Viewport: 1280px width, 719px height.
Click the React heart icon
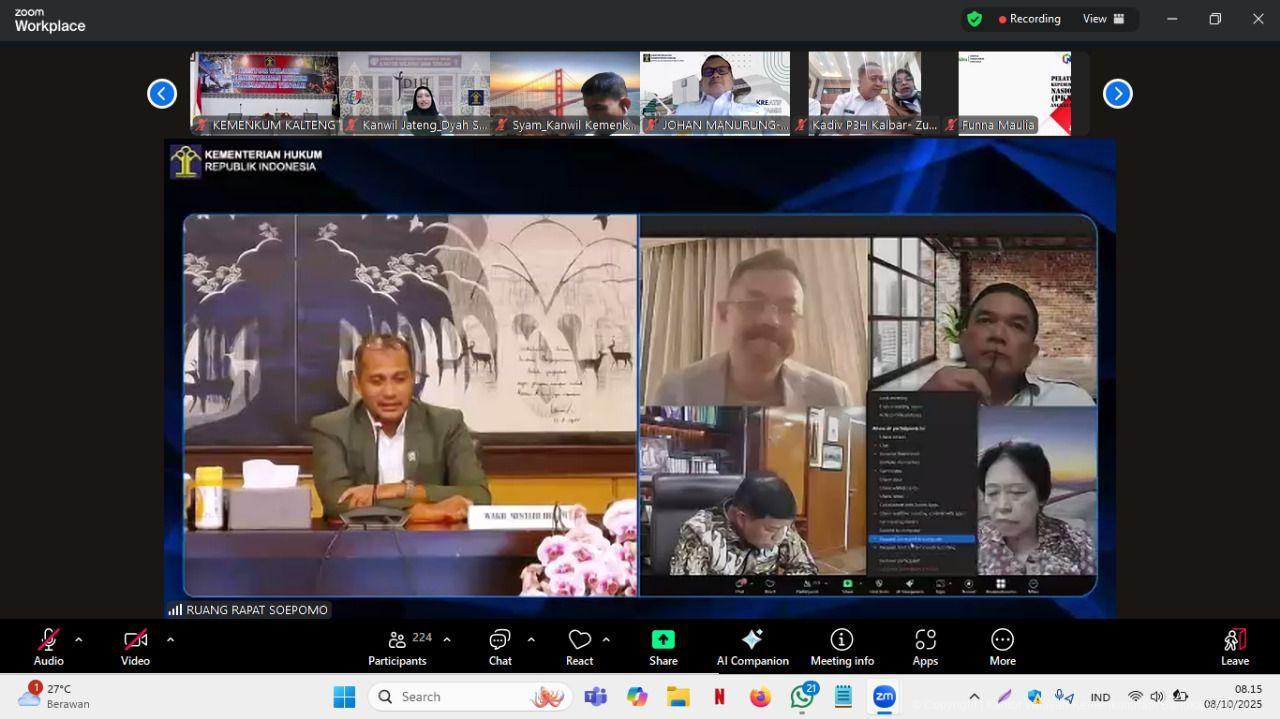click(579, 647)
